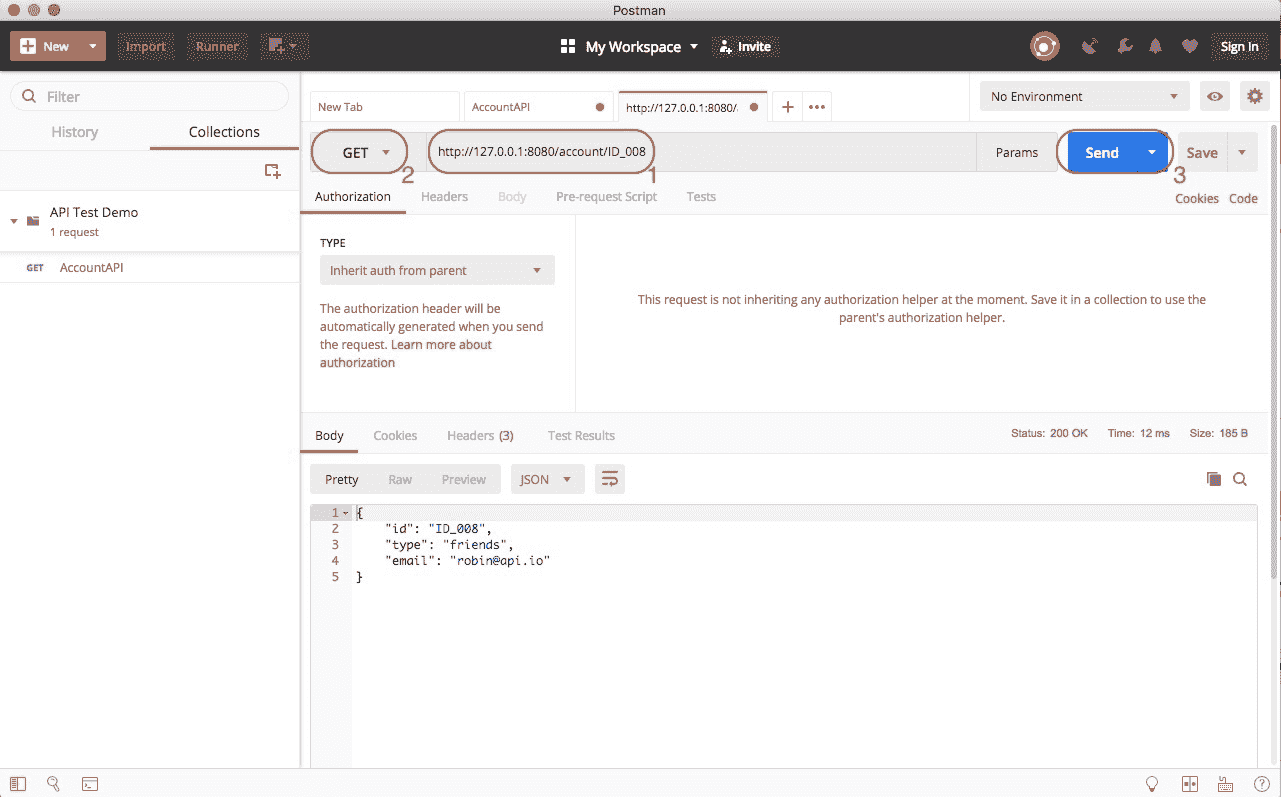Click the Sign In button
Viewport: 1281px width, 797px height.
[1239, 46]
